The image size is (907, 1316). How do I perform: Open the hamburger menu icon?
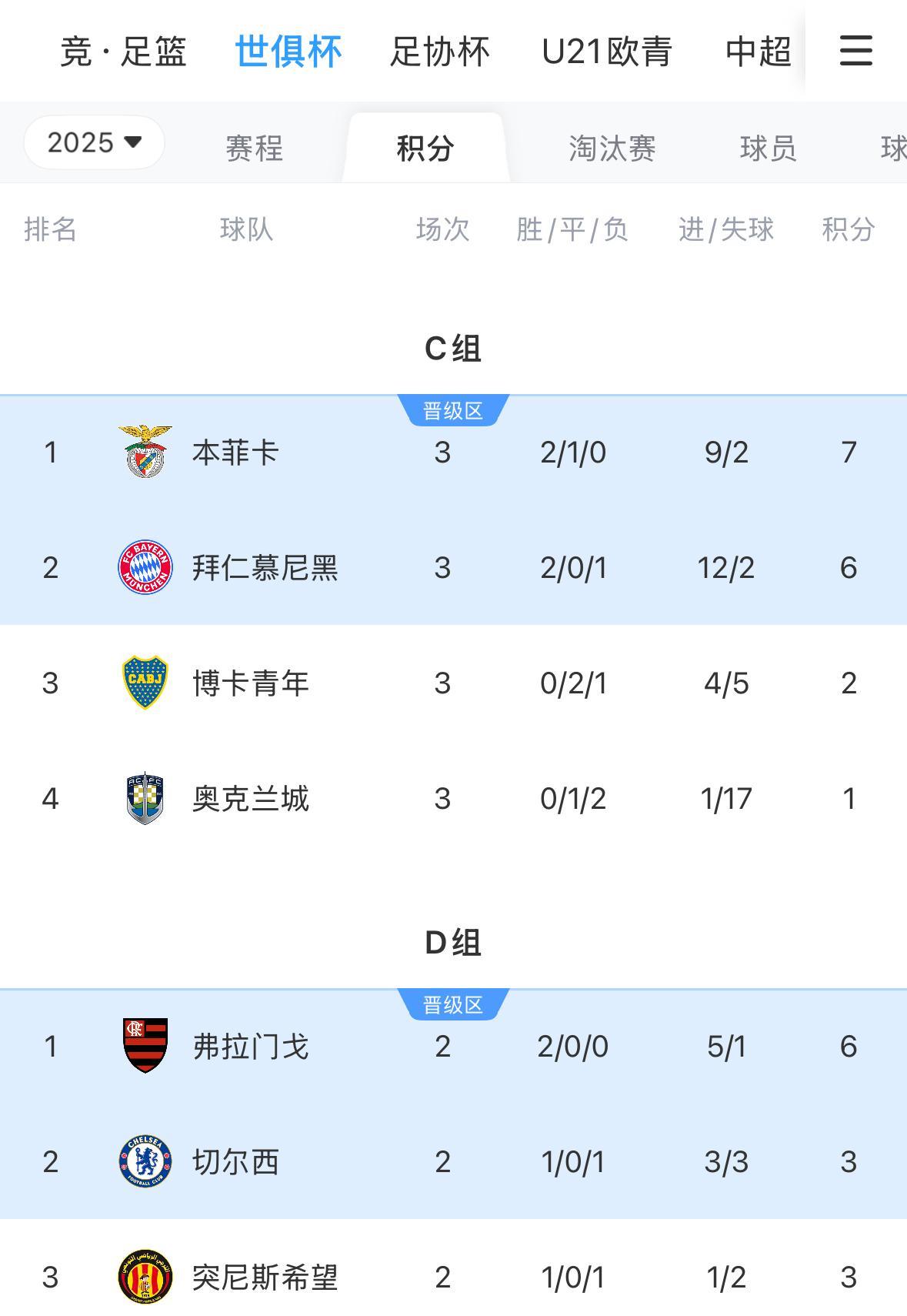[855, 51]
